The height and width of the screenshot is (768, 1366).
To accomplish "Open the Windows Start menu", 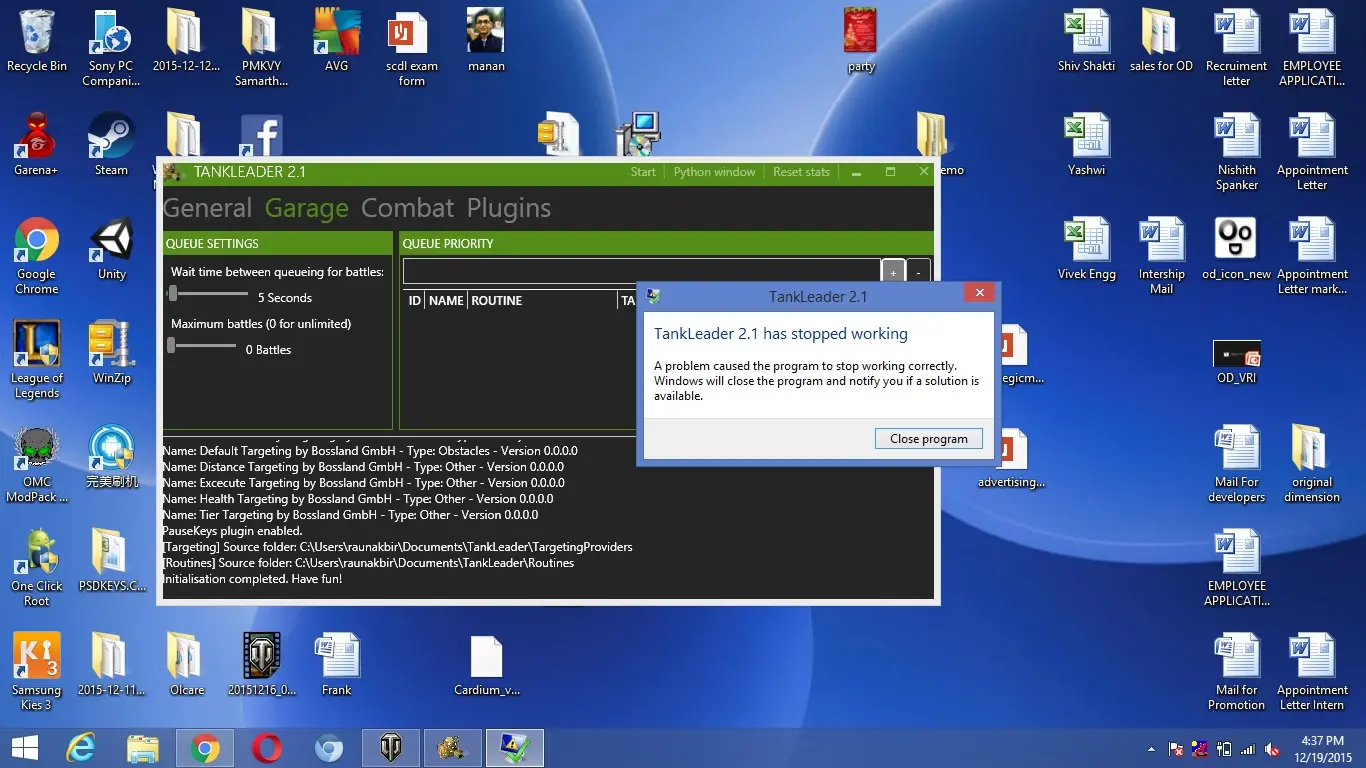I will pyautogui.click(x=24, y=747).
